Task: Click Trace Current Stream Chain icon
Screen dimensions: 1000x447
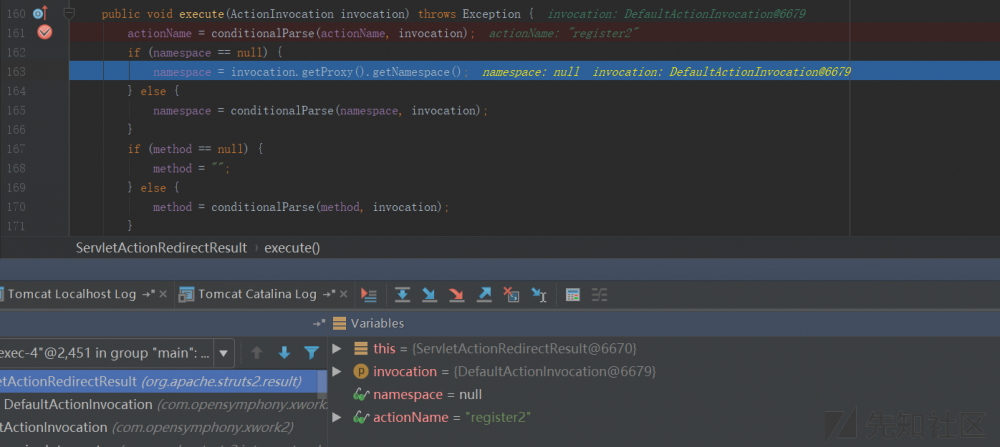Action: pyautogui.click(x=599, y=294)
